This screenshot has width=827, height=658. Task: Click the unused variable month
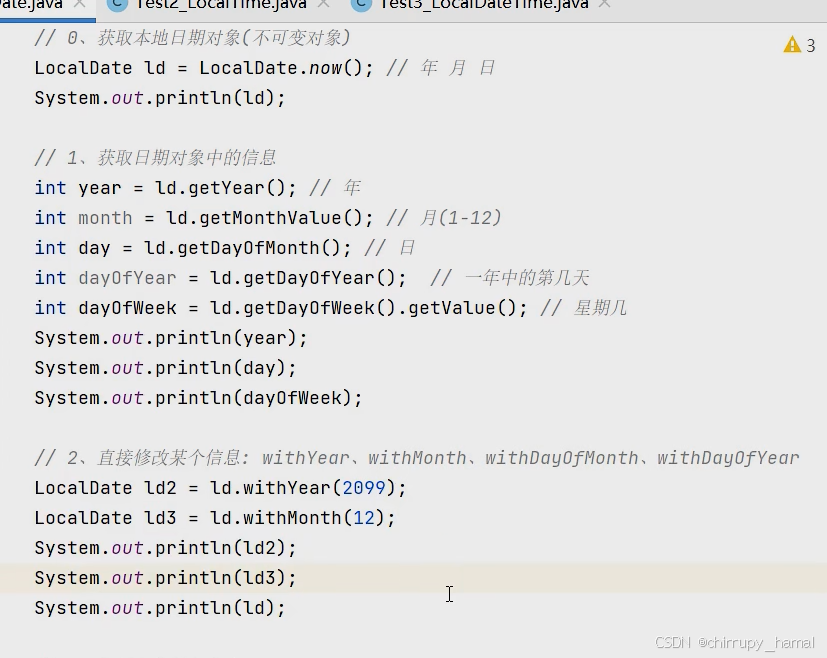pyautogui.click(x=105, y=218)
